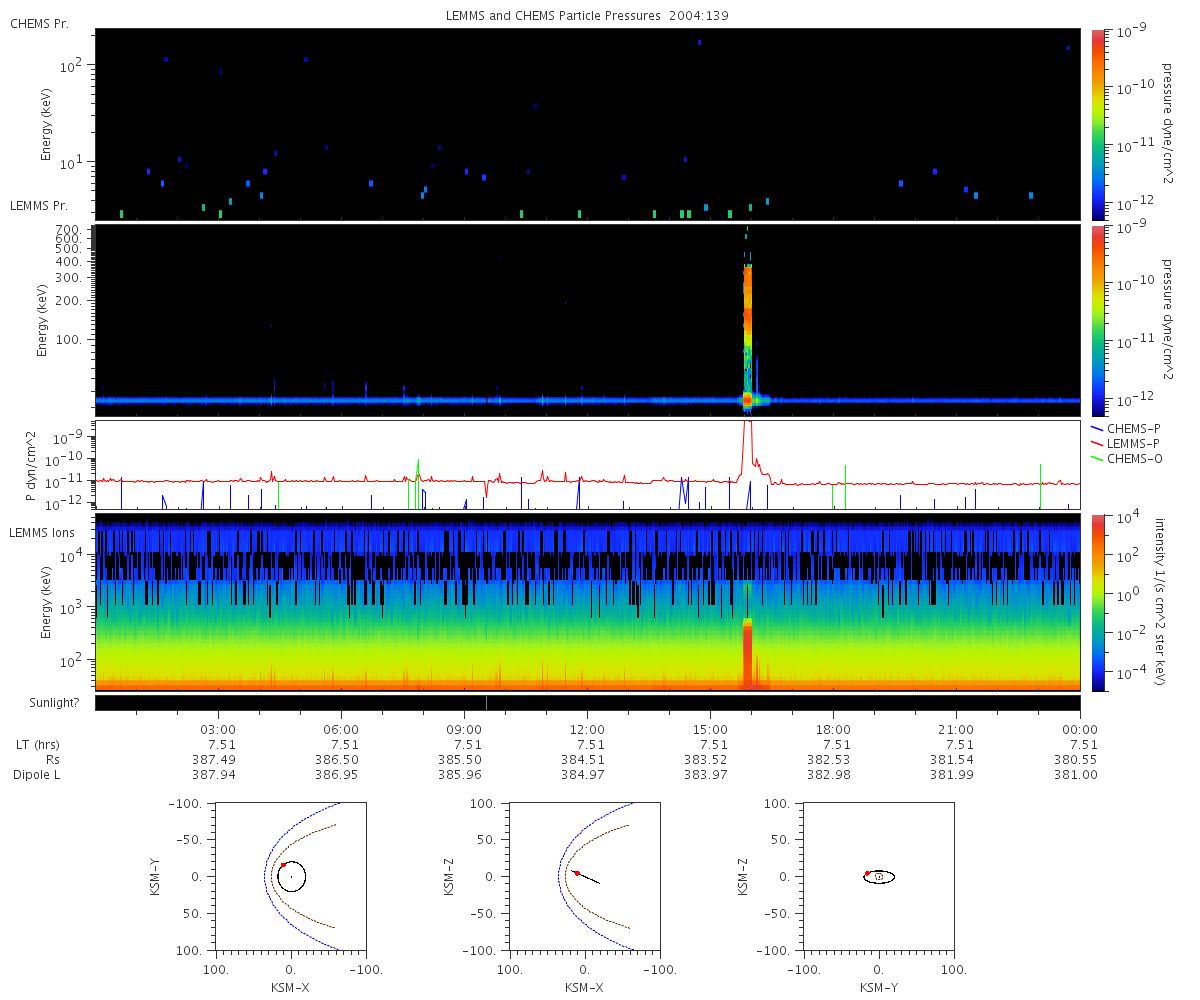Click the red spacecraft marker in KSM-X/KSM-Z plot
This screenshot has width=1200, height=1000.
pyautogui.click(x=577, y=873)
